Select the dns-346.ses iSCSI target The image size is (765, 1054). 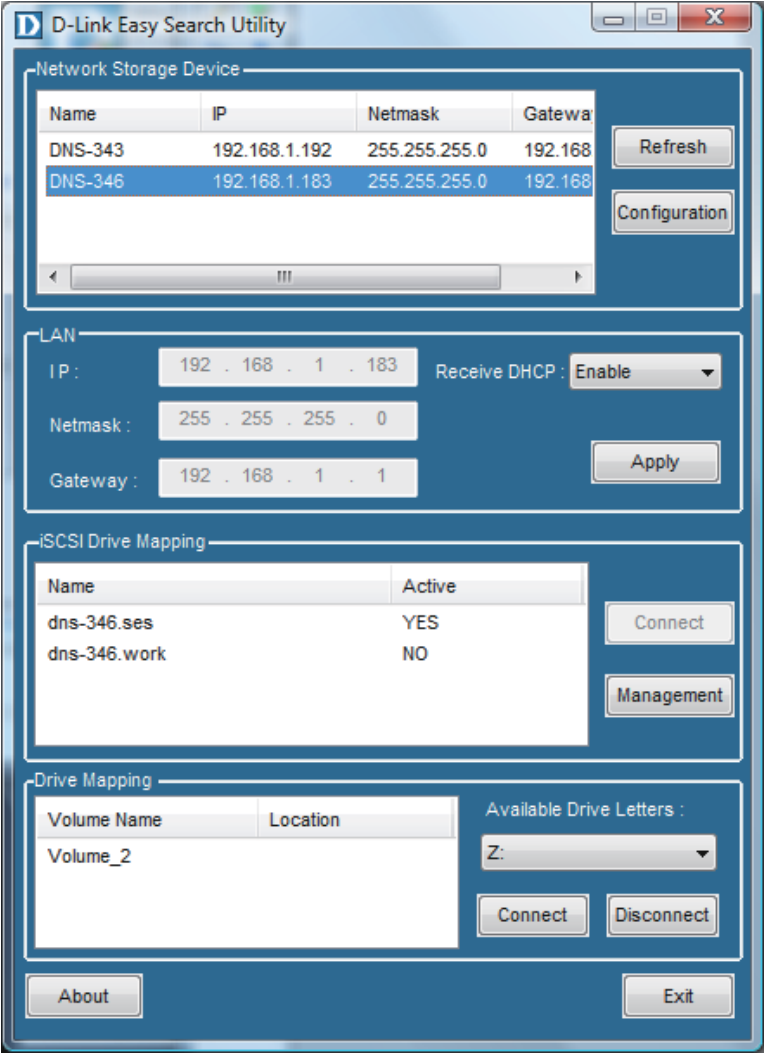100,622
